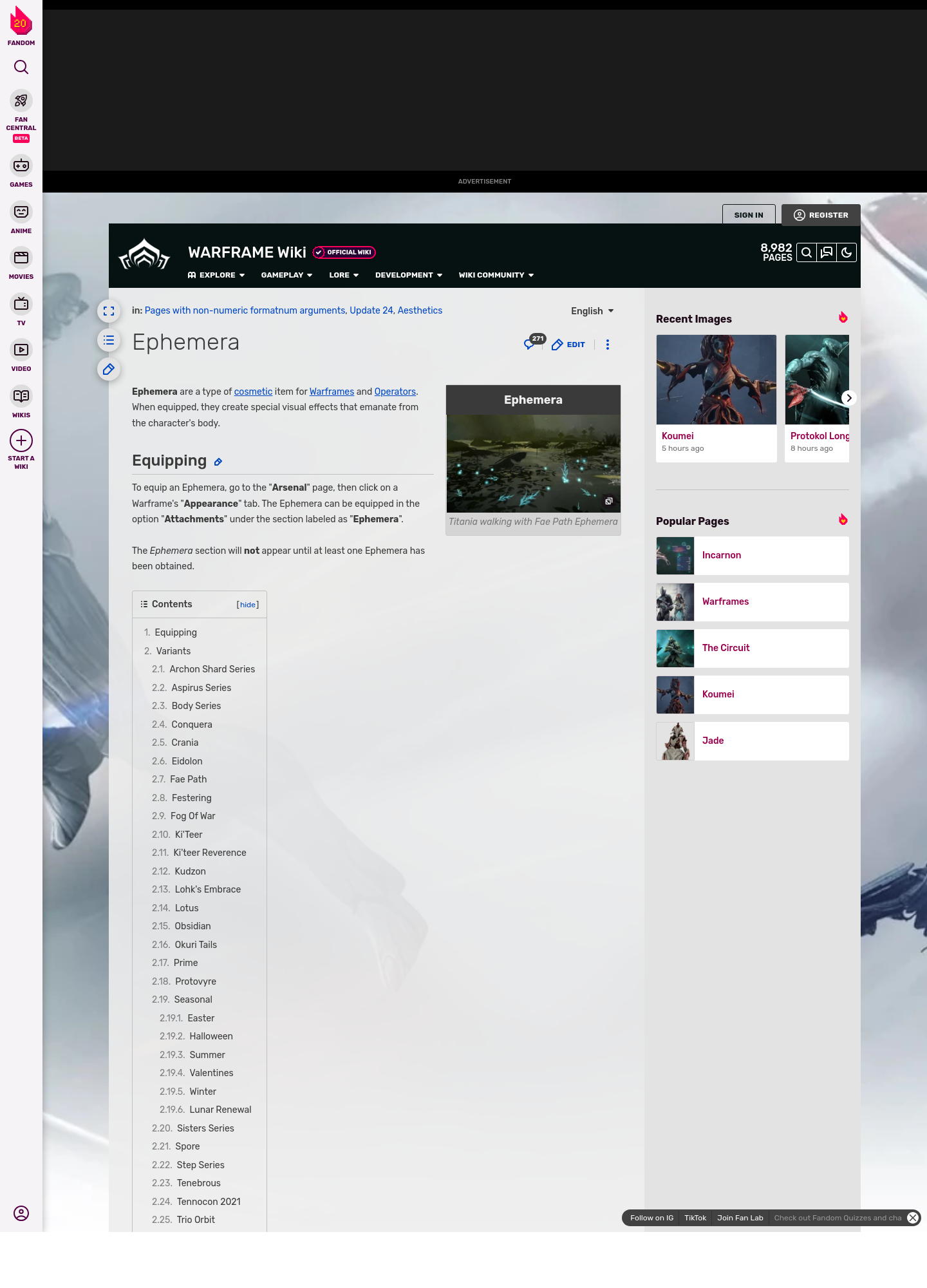The height and width of the screenshot is (1288, 927).
Task: Click the TikTok link
Action: pos(695,1218)
